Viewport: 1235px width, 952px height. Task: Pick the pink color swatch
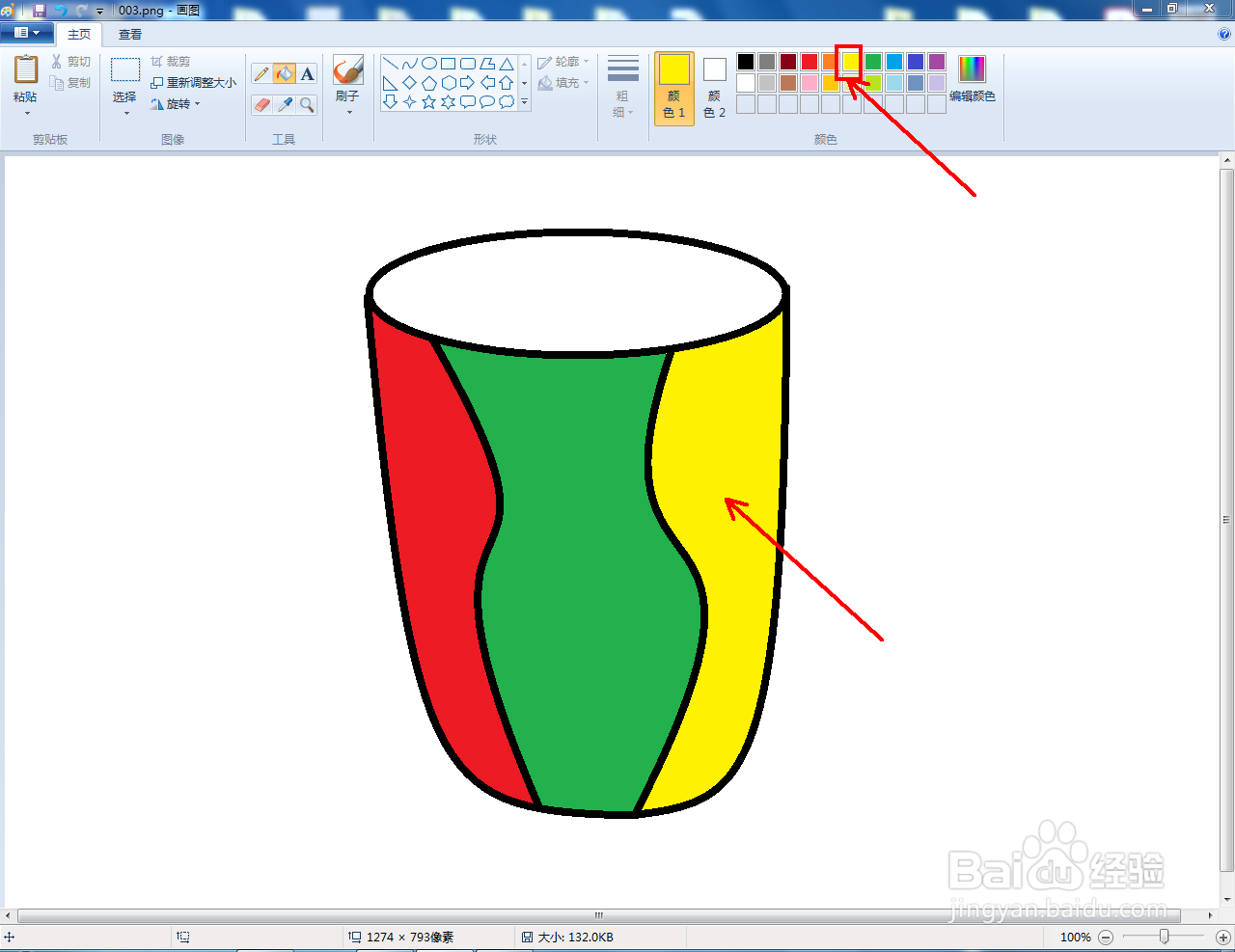(x=810, y=83)
